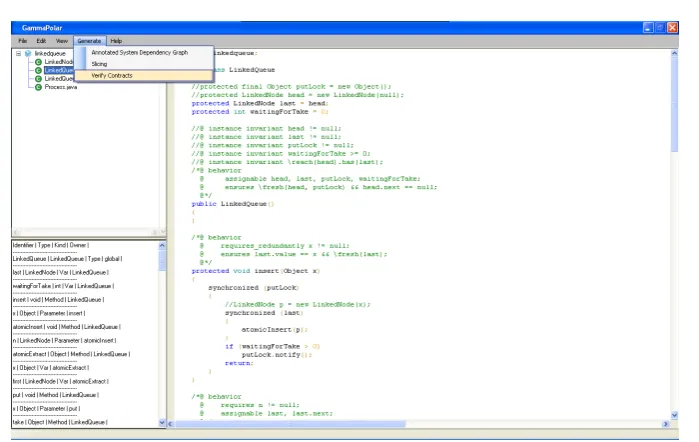Click the 'take | Object | Method | LinkedQueue' row
699x442 pixels.
[x=60, y=422]
